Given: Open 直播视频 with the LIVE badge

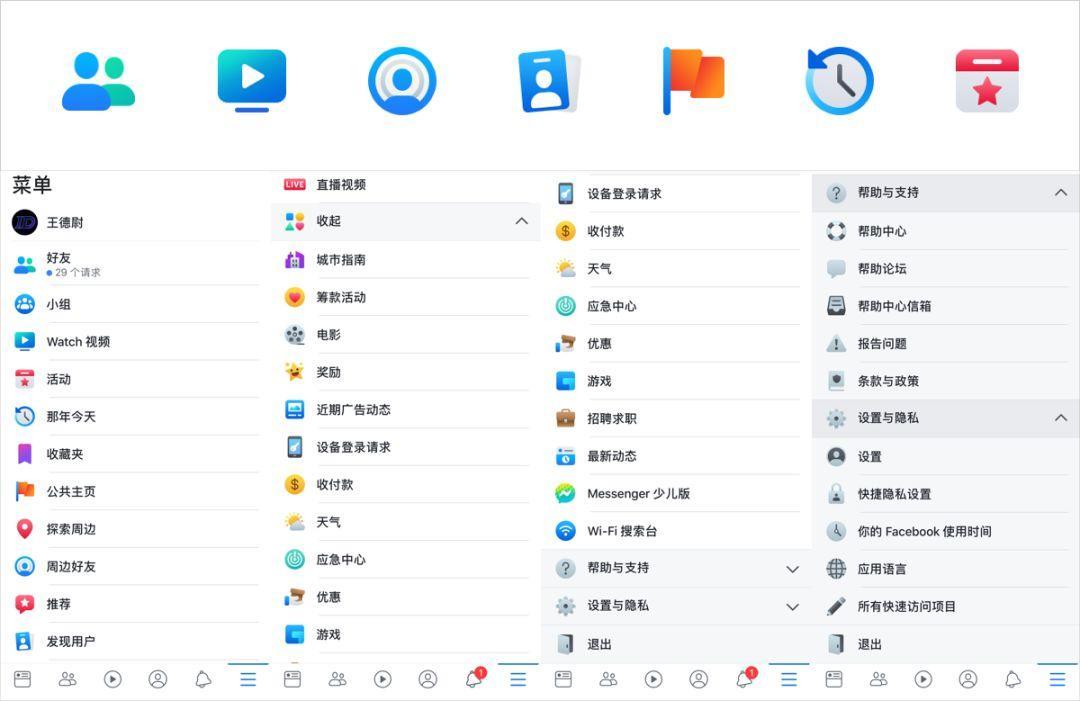Looking at the screenshot, I should tap(294, 185).
